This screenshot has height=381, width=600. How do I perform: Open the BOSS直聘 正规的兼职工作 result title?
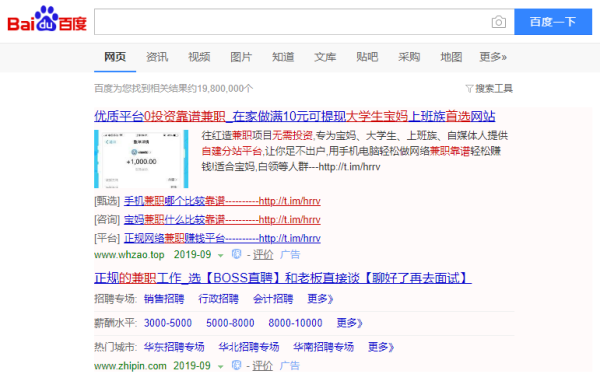(283, 278)
